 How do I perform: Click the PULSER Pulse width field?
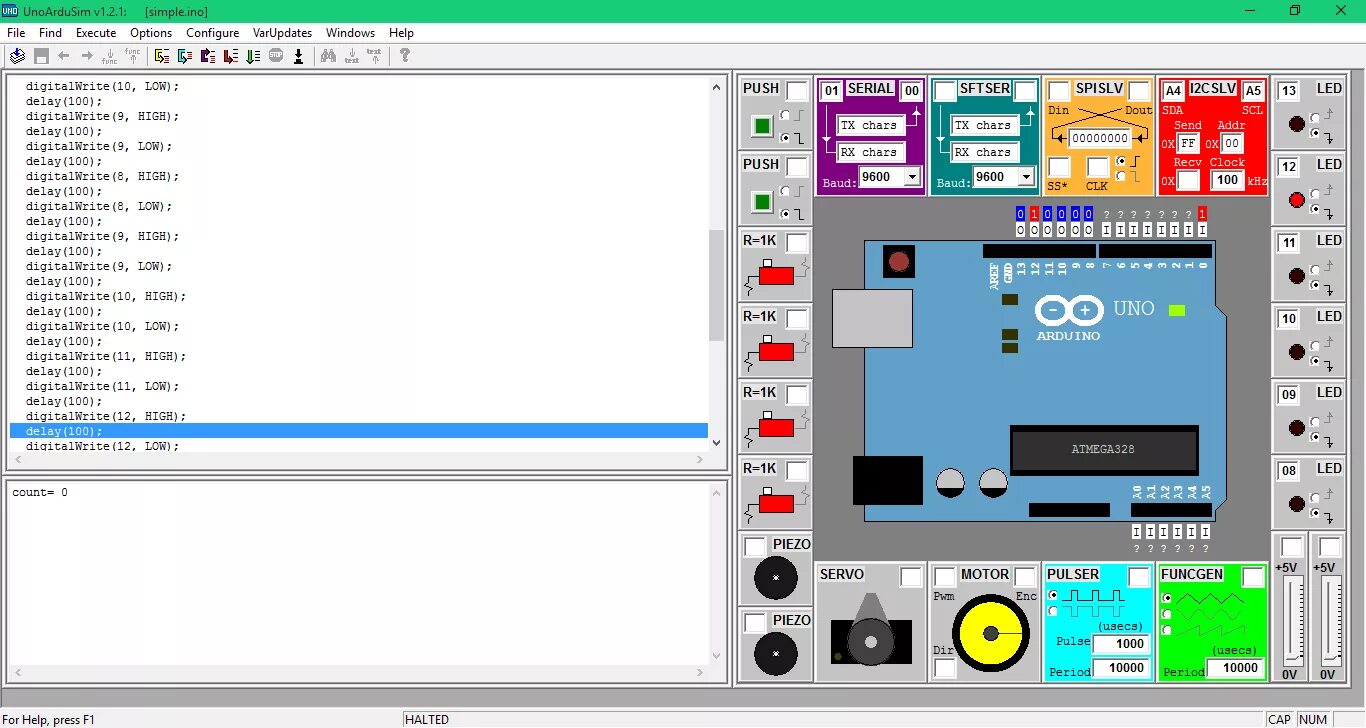click(x=1121, y=644)
